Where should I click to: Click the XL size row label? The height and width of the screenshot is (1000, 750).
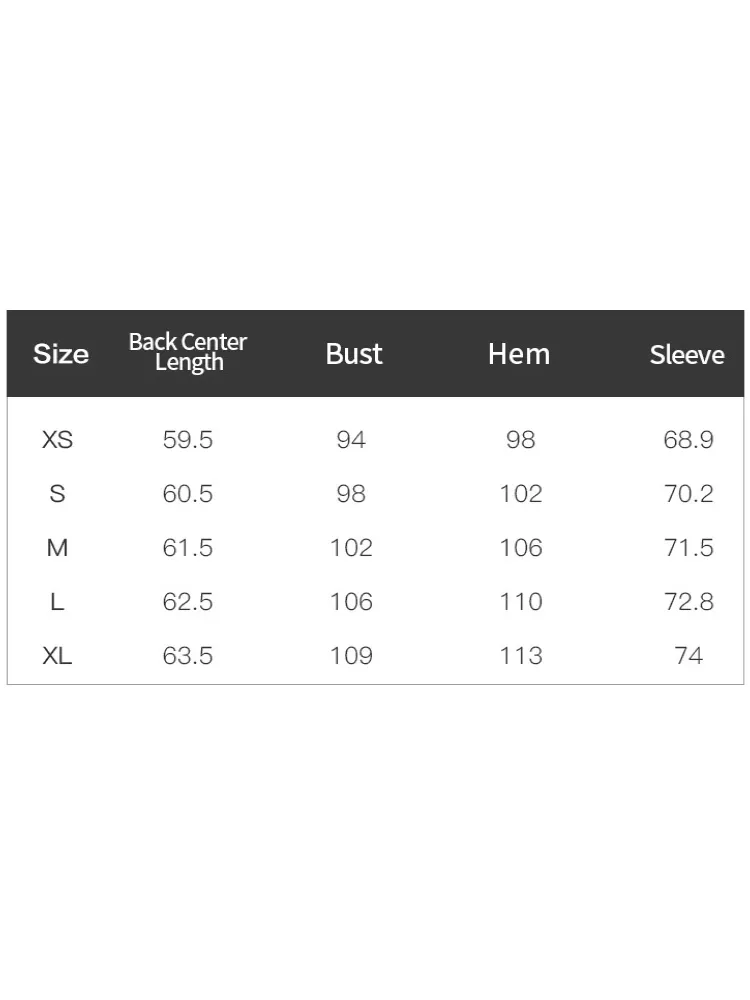(57, 656)
